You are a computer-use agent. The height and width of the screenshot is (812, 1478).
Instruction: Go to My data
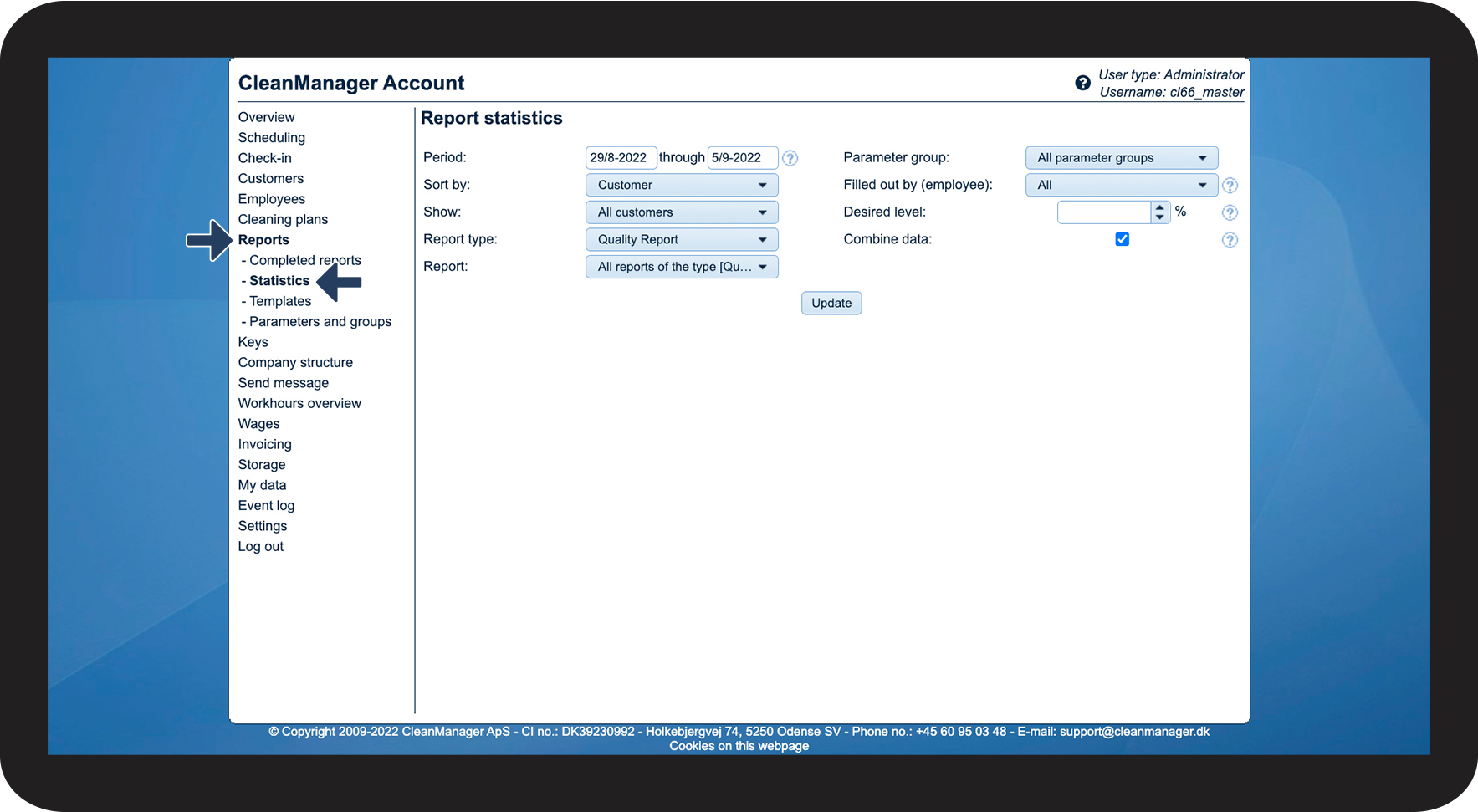pos(263,485)
